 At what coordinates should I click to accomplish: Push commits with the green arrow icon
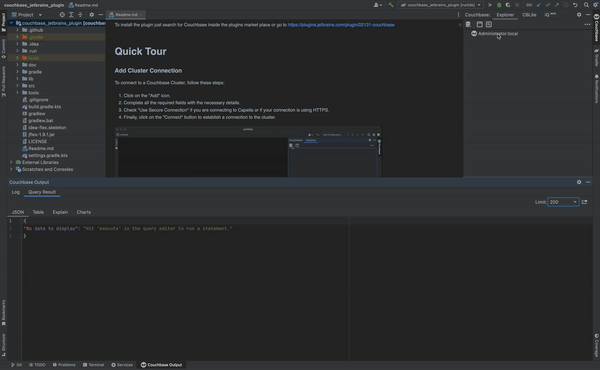(x=557, y=5)
